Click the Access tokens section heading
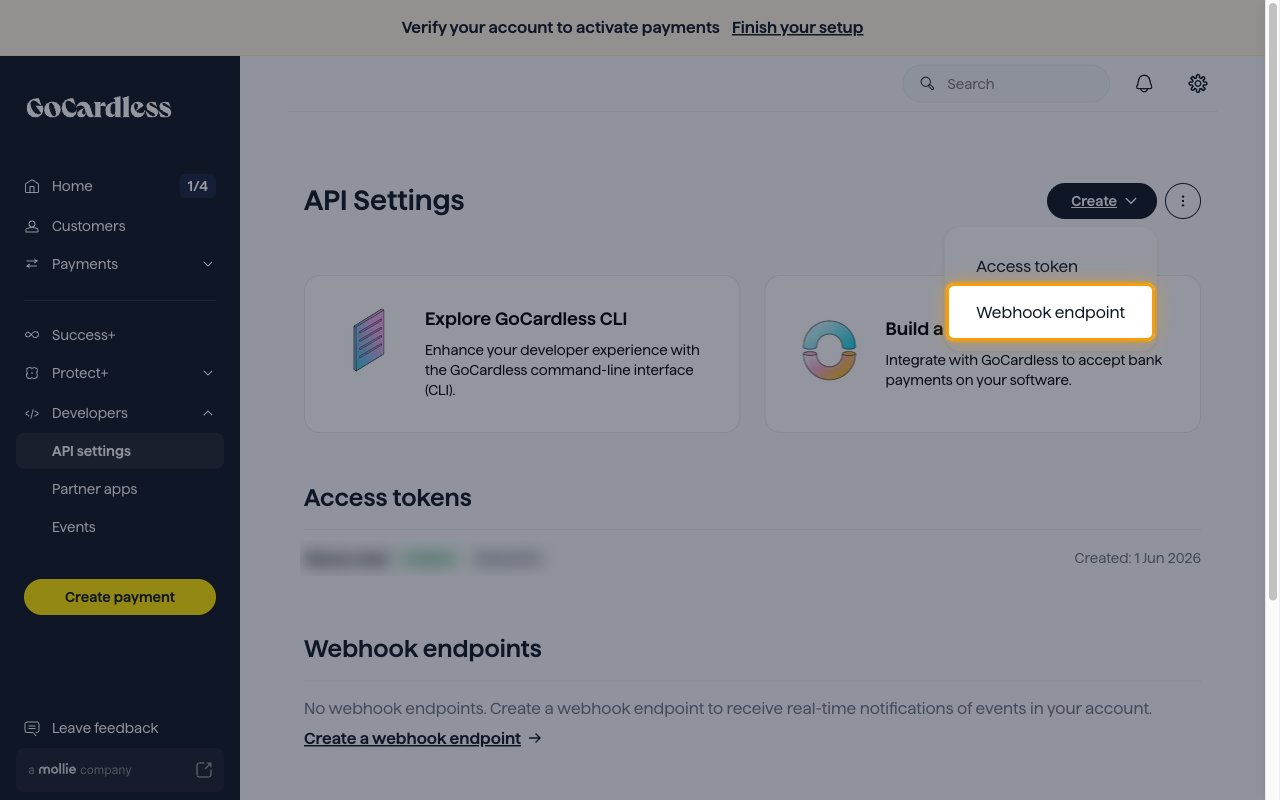 click(388, 498)
